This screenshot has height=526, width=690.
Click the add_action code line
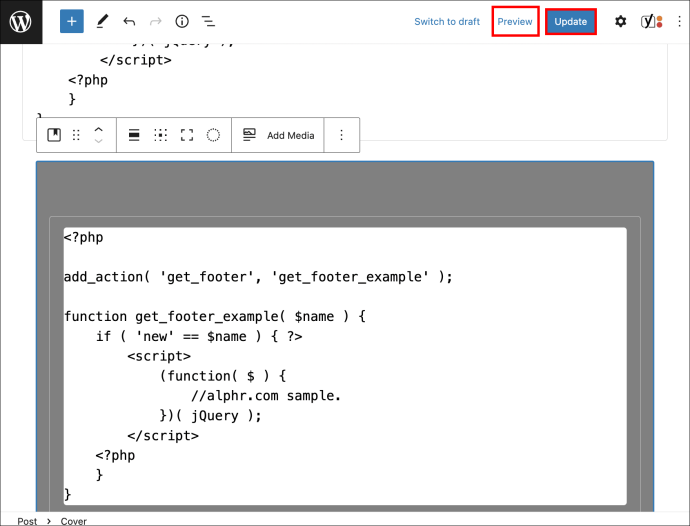pyautogui.click(x=258, y=277)
